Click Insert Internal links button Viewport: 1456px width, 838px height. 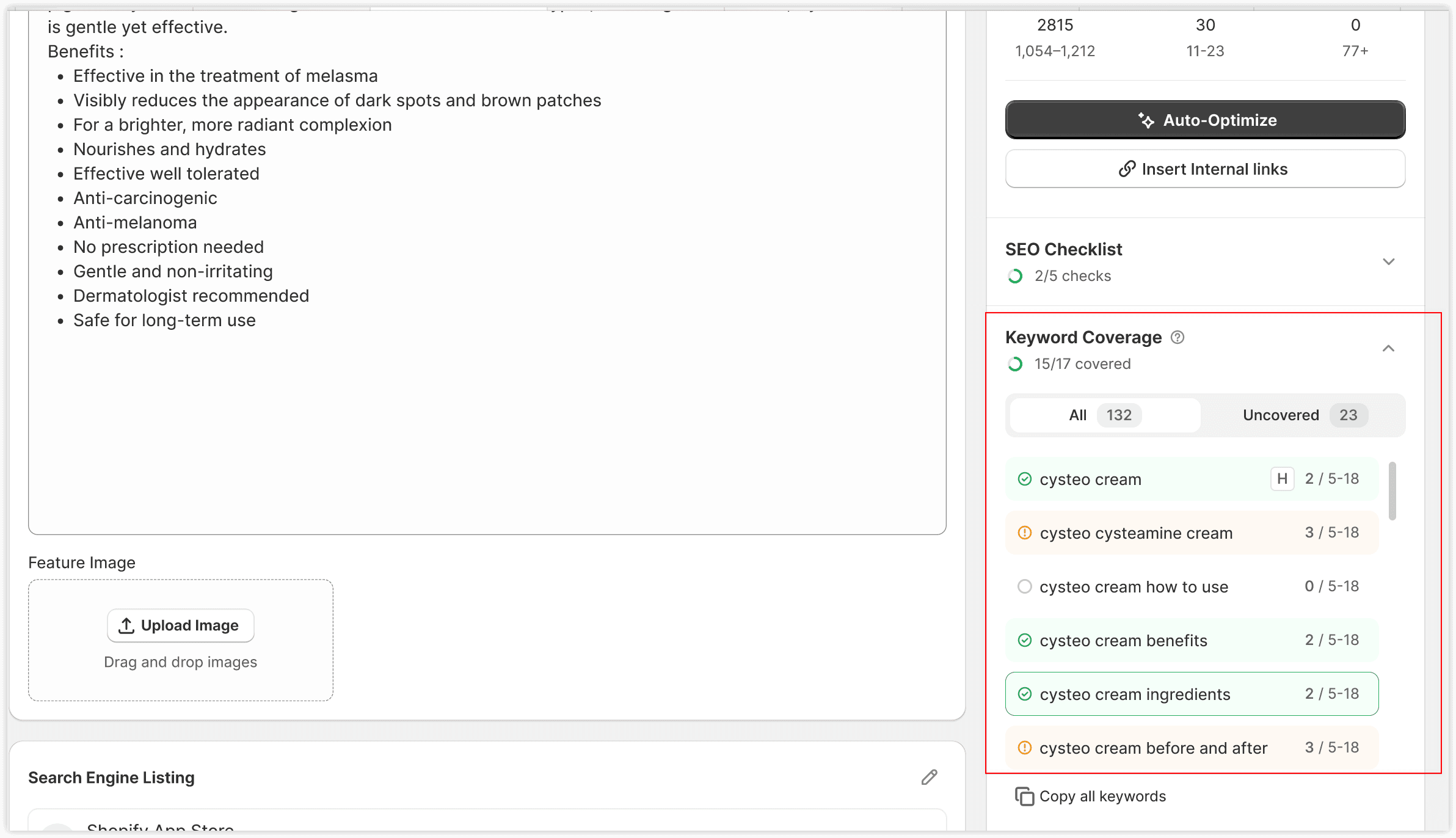click(x=1205, y=169)
